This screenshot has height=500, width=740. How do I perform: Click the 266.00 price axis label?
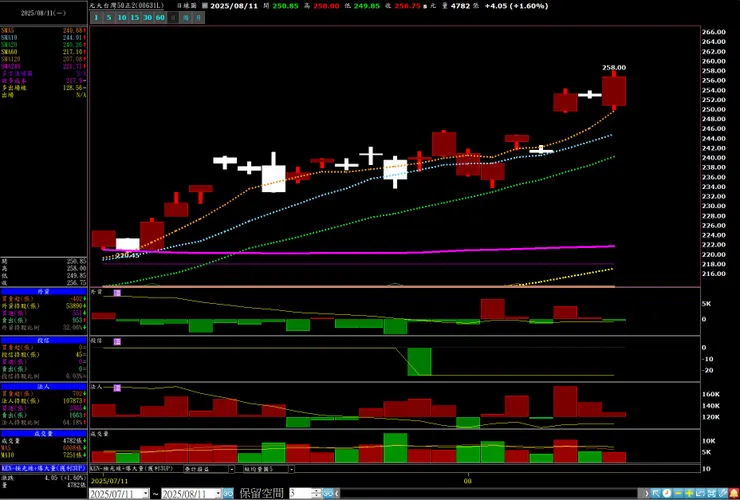714,32
